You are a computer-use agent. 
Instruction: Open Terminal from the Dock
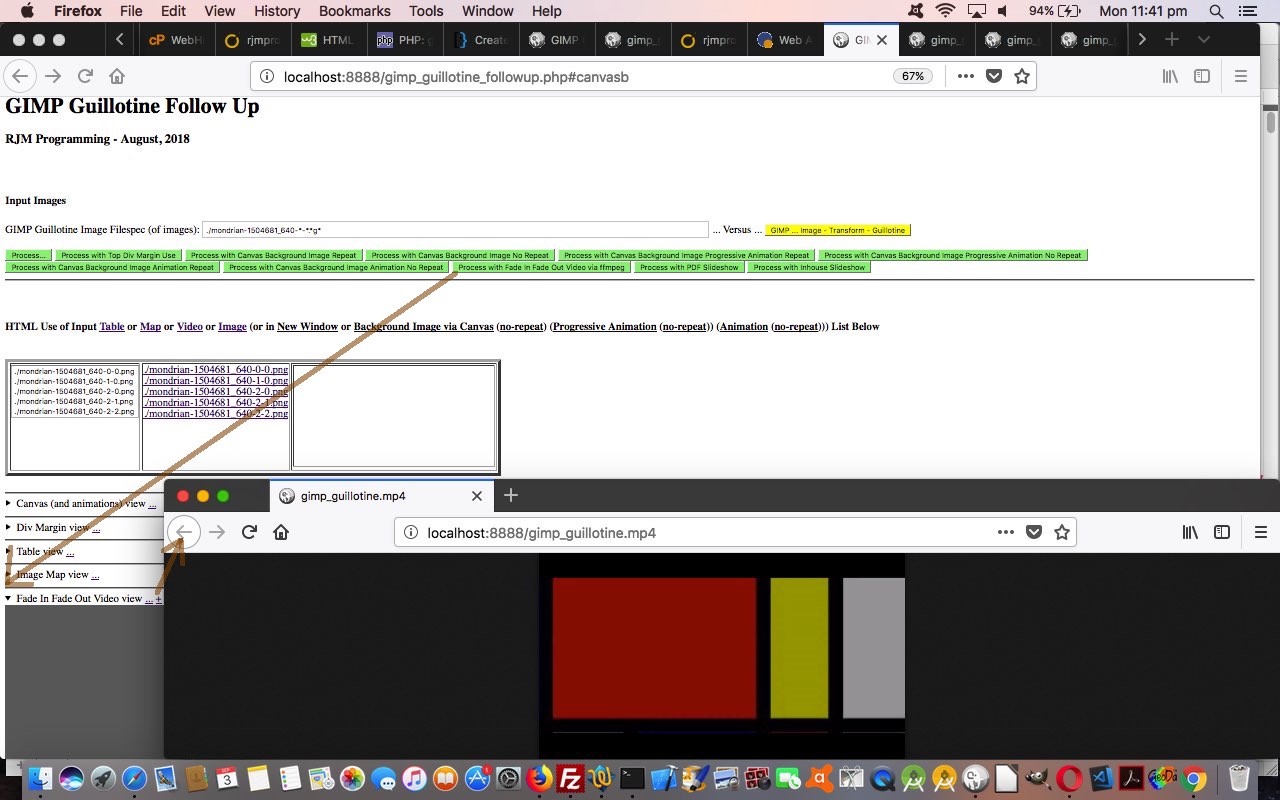(632, 778)
